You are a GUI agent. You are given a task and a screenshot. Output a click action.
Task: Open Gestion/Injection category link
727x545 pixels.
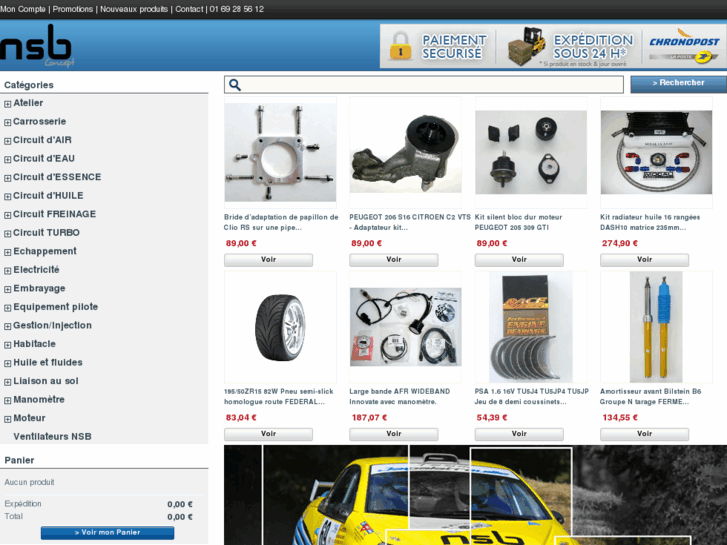click(x=52, y=326)
